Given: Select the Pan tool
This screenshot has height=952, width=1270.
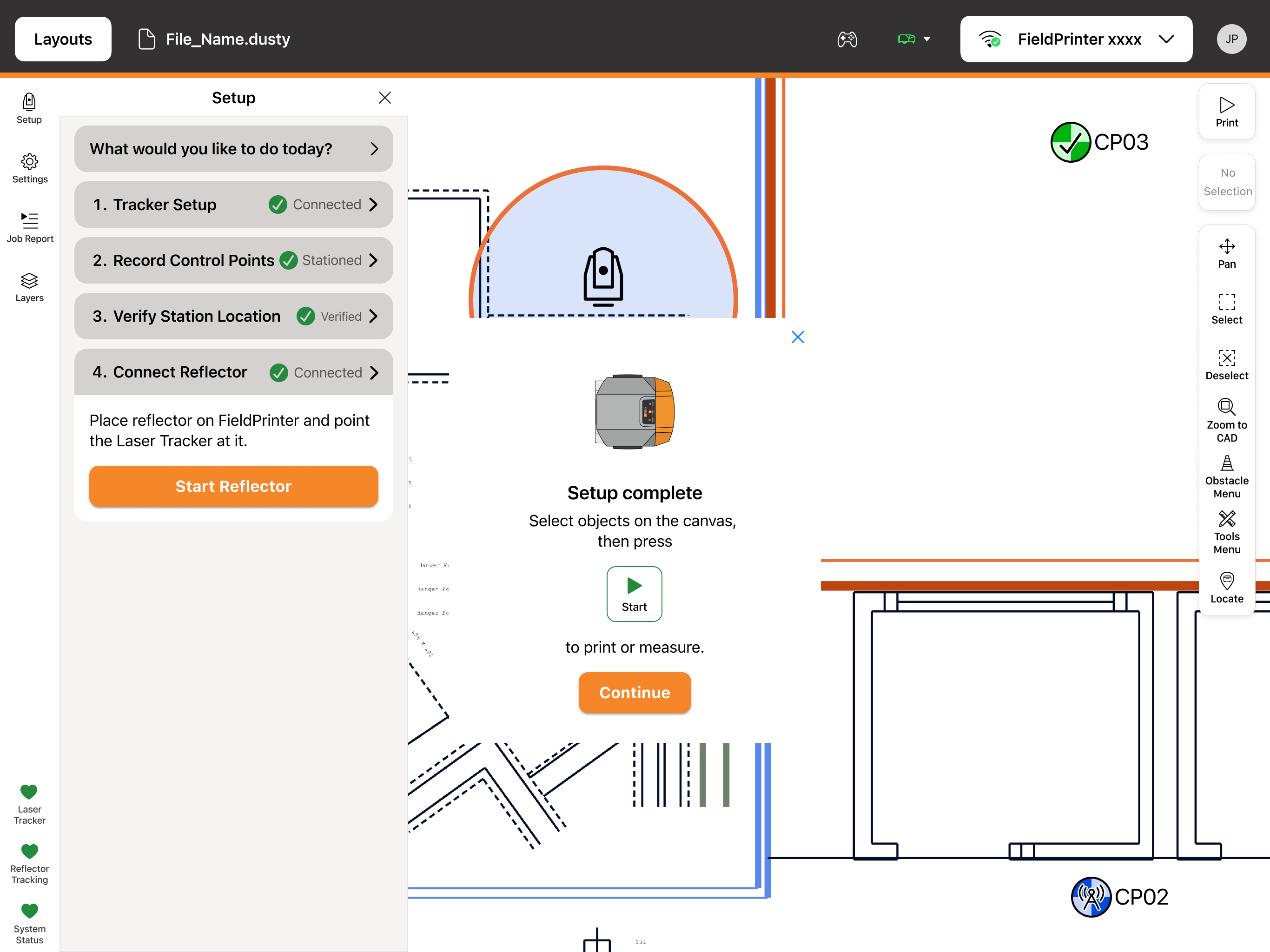Looking at the screenshot, I should (1226, 253).
